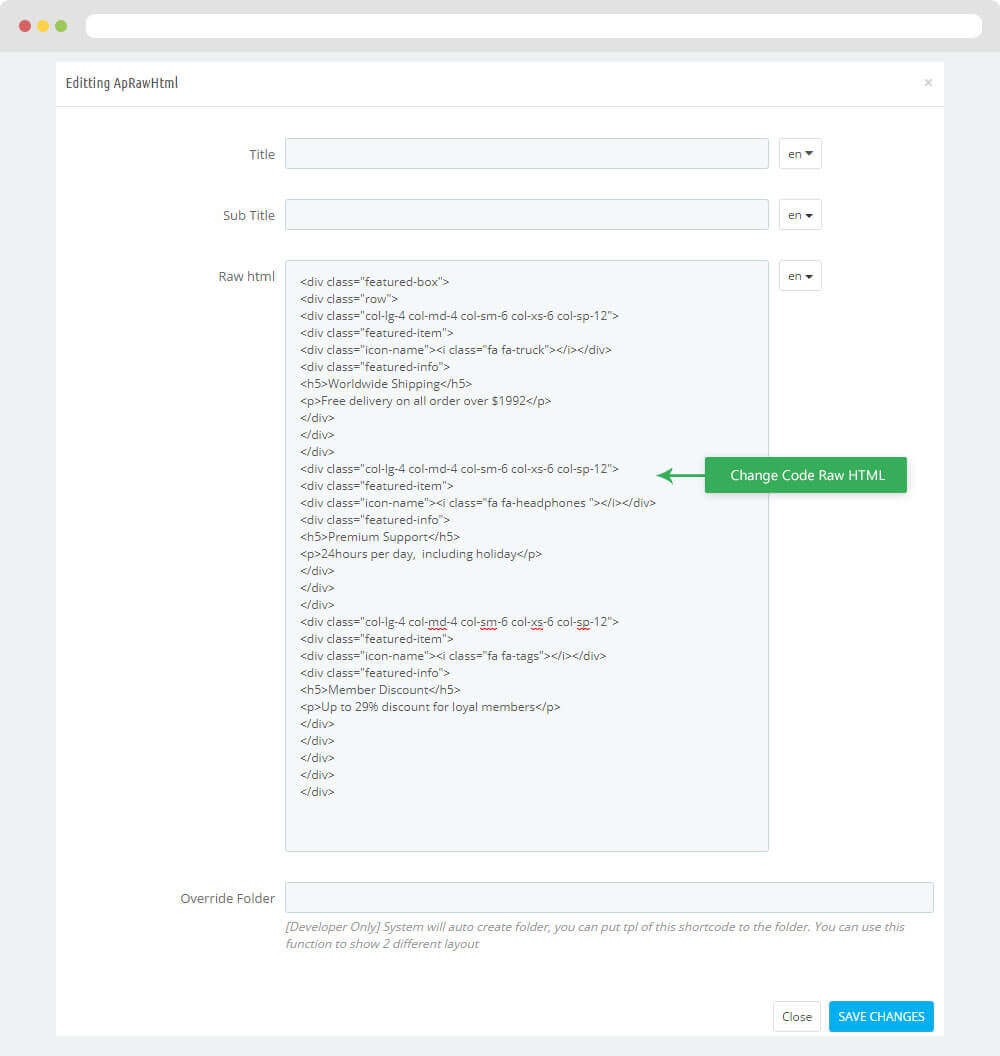Click the line containing 'fa fa-headphones'
Screen dimensions: 1000x1056
coord(478,502)
